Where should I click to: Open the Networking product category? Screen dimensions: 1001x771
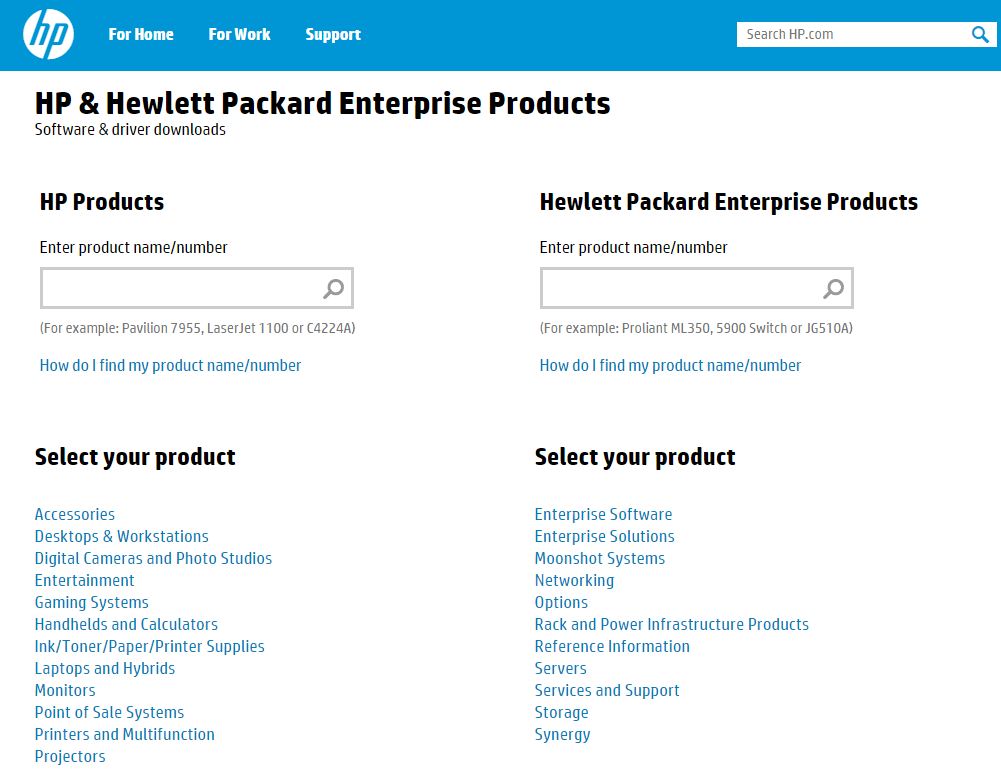(574, 580)
